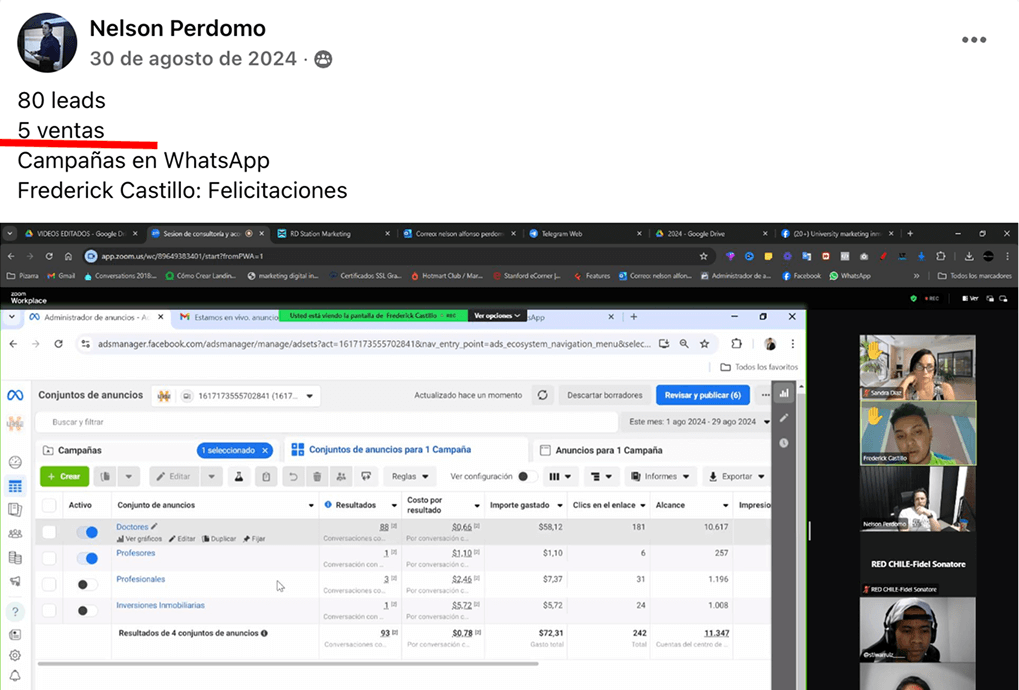The image size is (1019, 690).
Task: Switch on the Ver configuración toggle
Action: (526, 477)
